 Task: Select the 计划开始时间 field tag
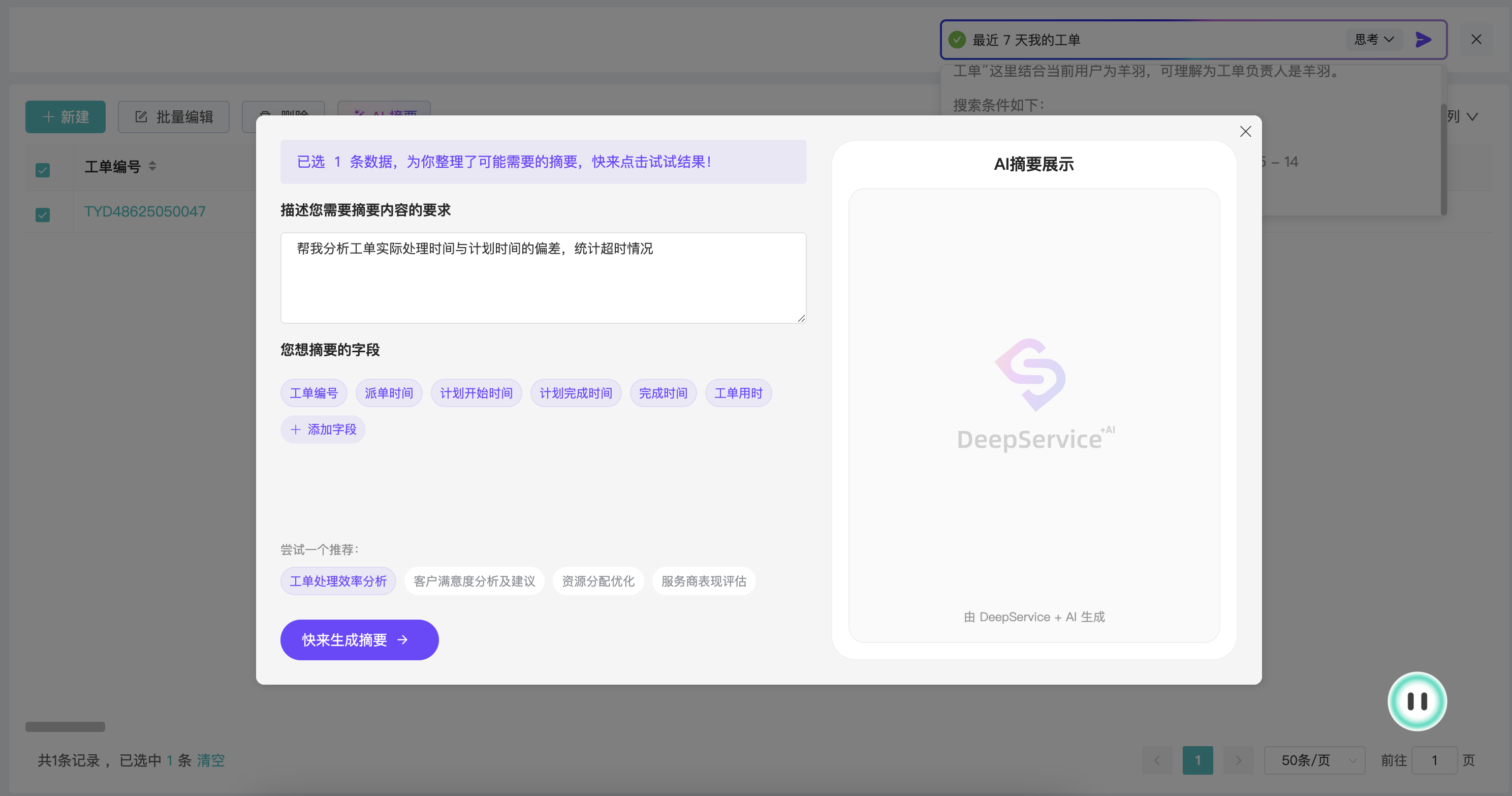coord(477,393)
